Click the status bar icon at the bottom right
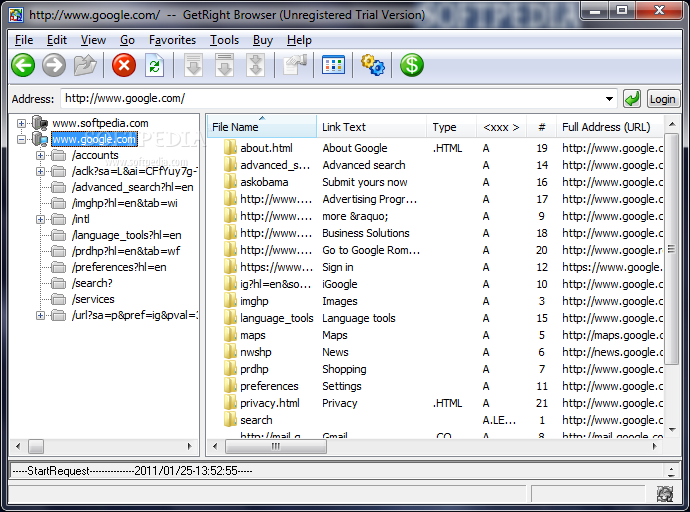The image size is (690, 512). click(x=664, y=494)
